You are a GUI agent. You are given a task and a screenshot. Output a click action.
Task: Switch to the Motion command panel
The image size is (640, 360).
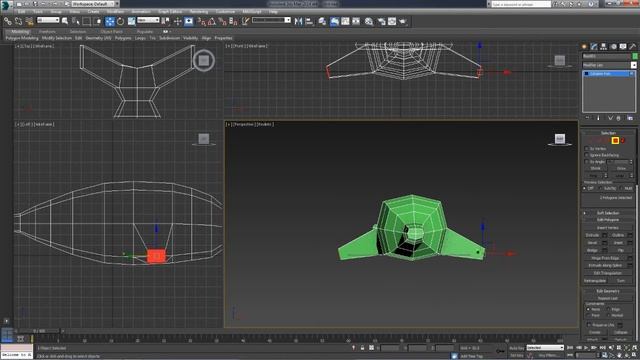[x=613, y=47]
